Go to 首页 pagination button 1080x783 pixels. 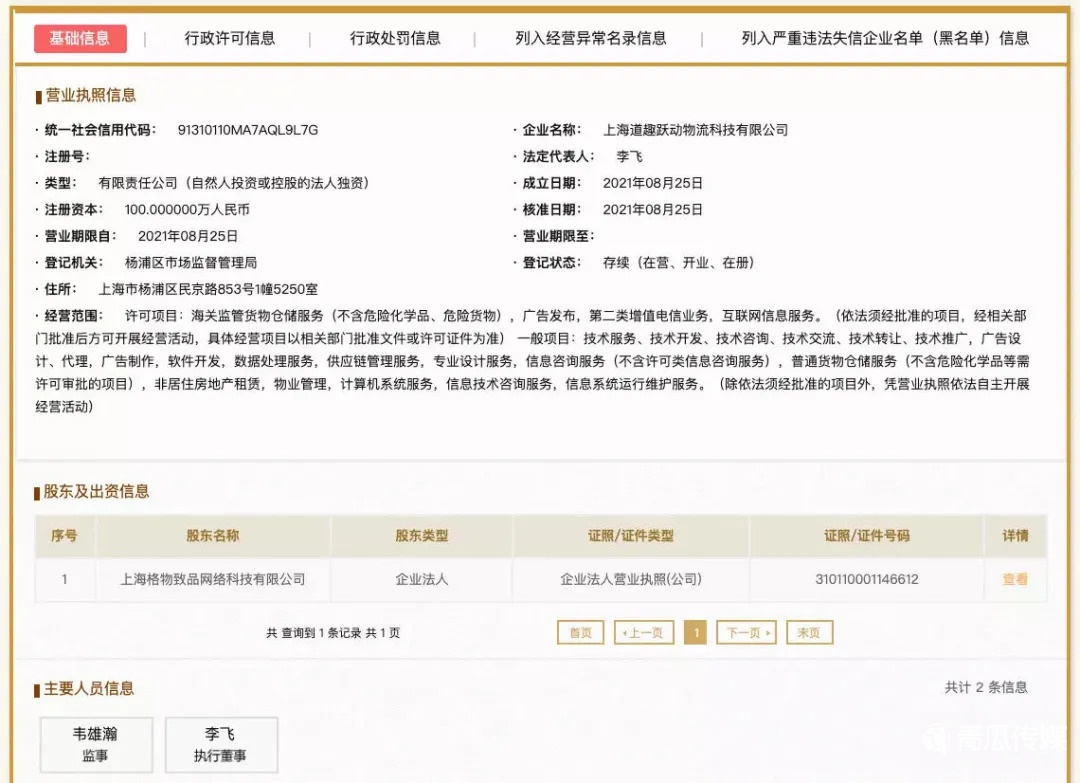[581, 633]
